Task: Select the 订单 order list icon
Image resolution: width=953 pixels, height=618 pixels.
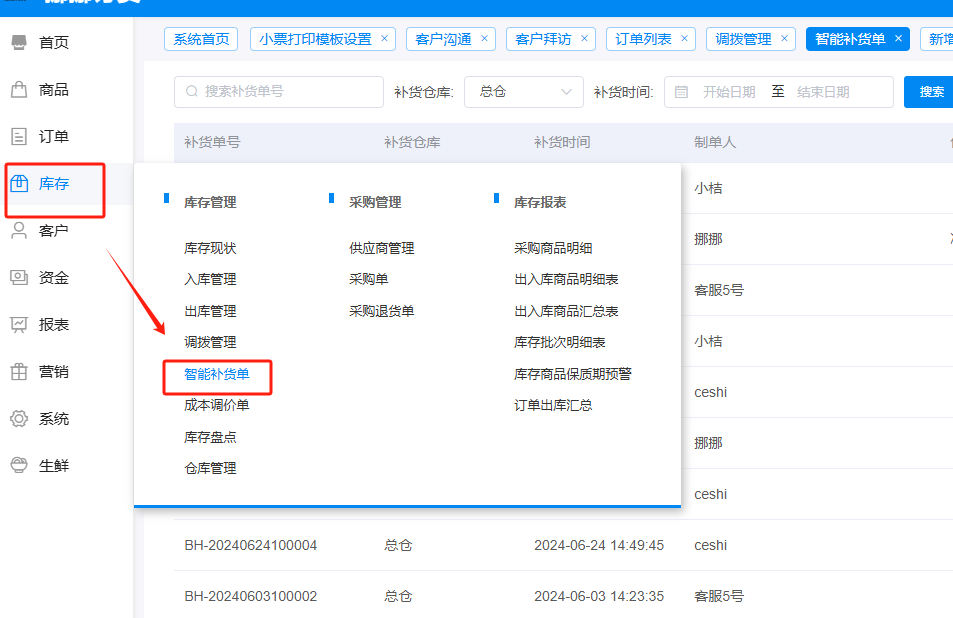Action: click(19, 137)
